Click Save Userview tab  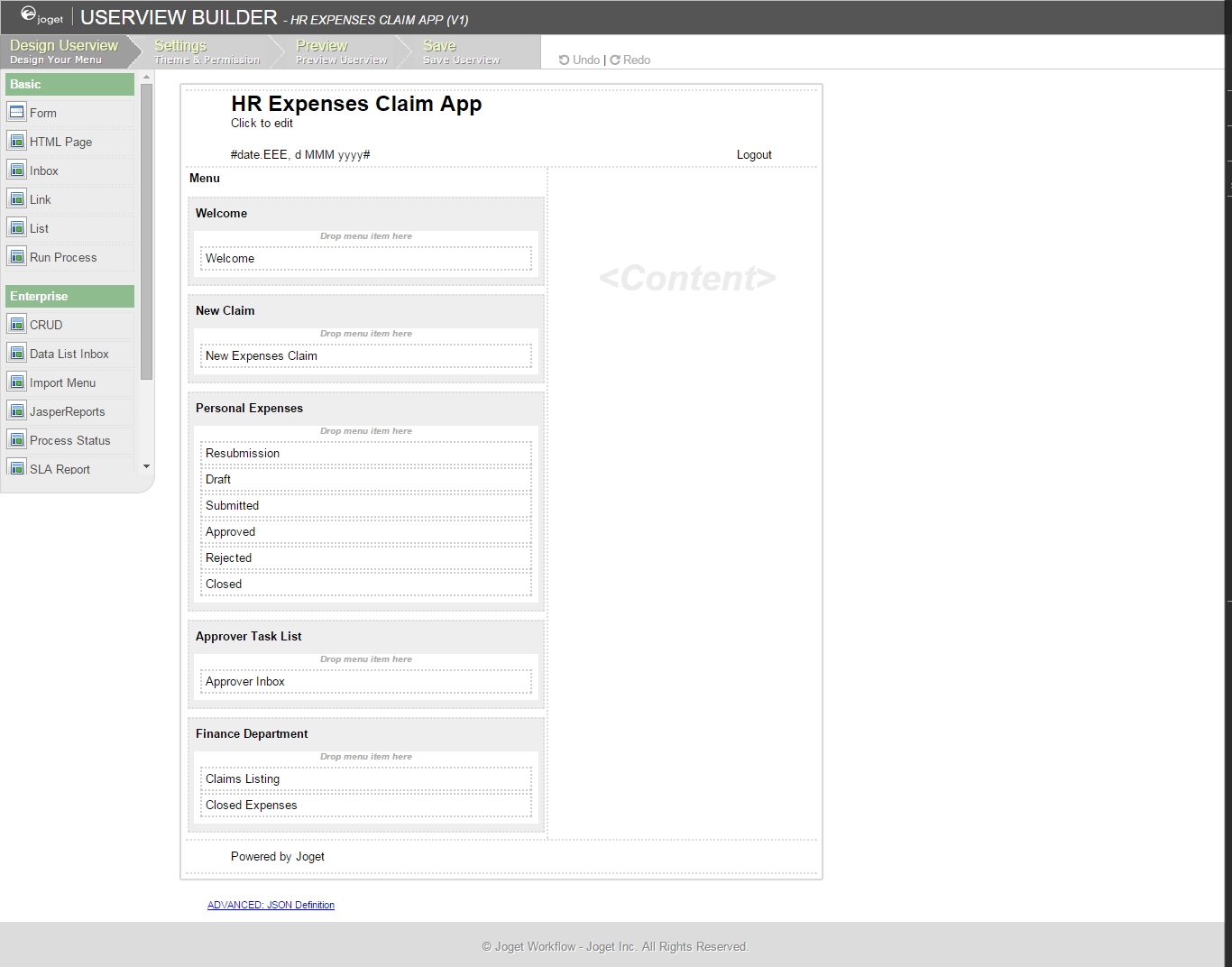(x=461, y=52)
